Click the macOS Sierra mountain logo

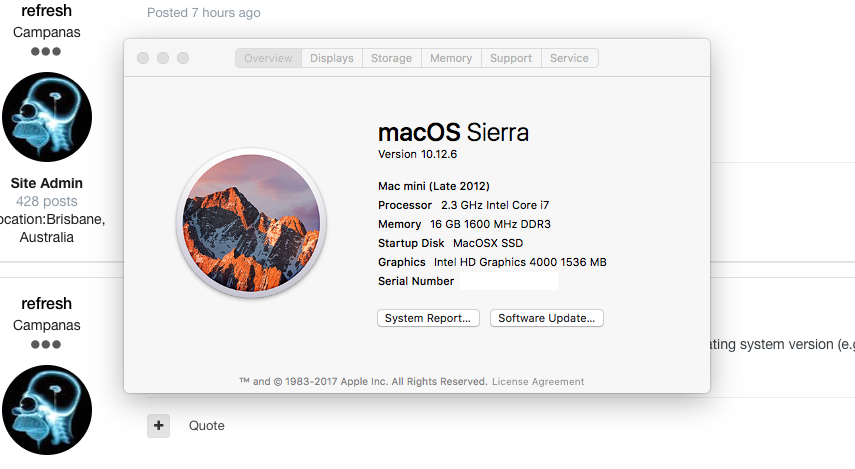click(x=251, y=223)
